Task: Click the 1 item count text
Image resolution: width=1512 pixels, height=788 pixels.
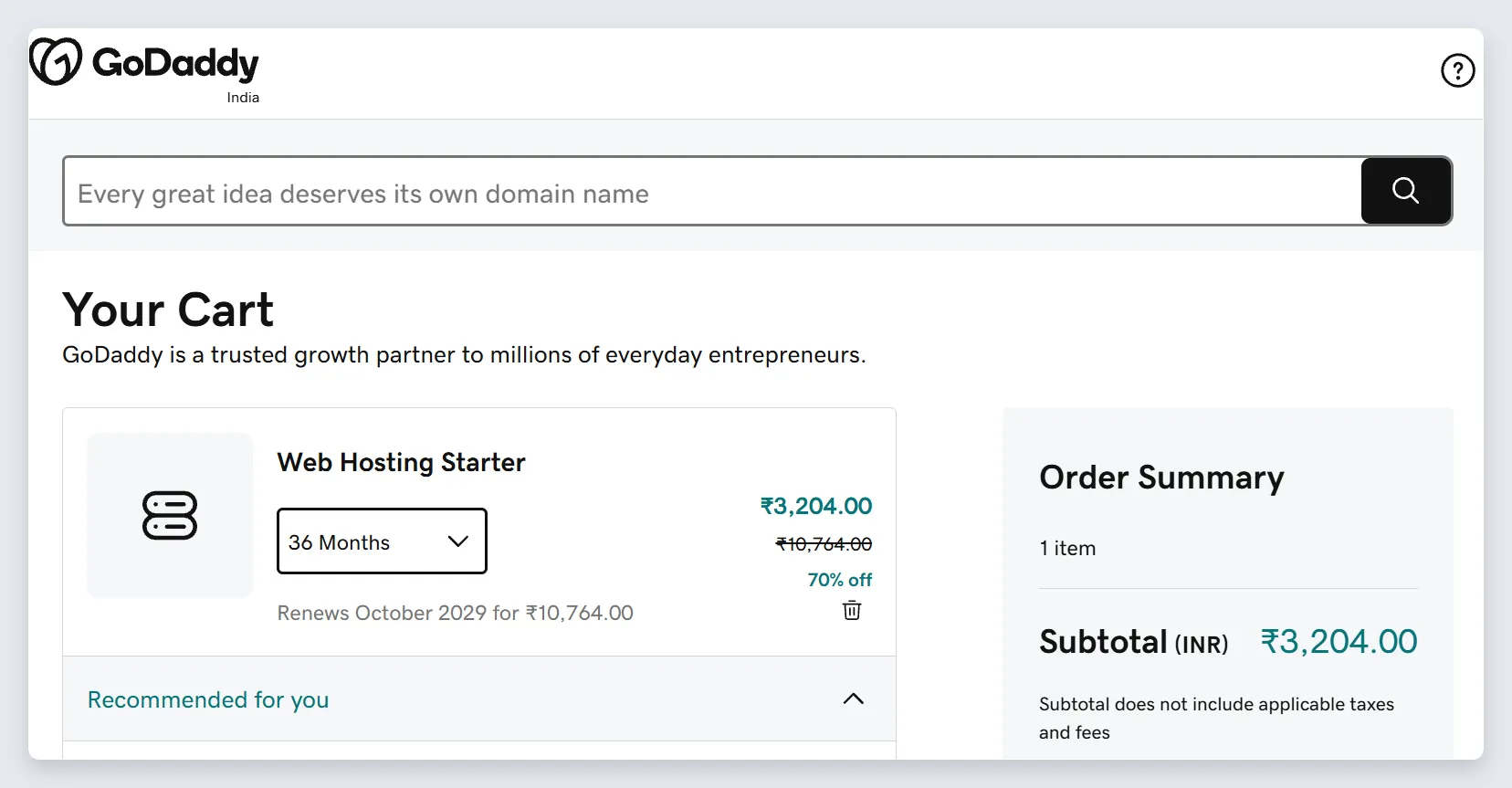Action: coord(1067,548)
